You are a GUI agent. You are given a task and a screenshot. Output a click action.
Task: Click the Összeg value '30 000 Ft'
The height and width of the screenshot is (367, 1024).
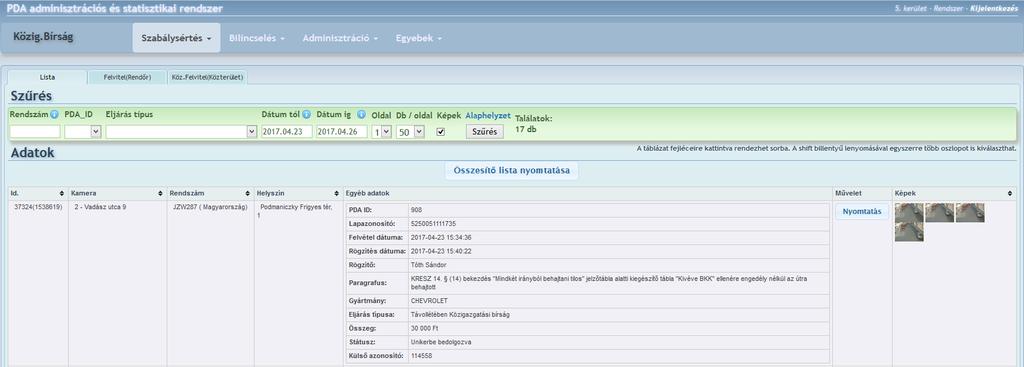[x=424, y=328]
